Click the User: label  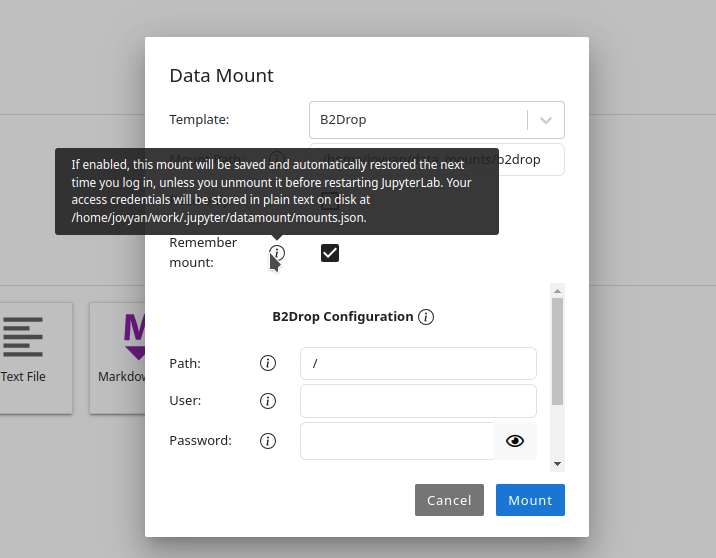[x=185, y=400]
